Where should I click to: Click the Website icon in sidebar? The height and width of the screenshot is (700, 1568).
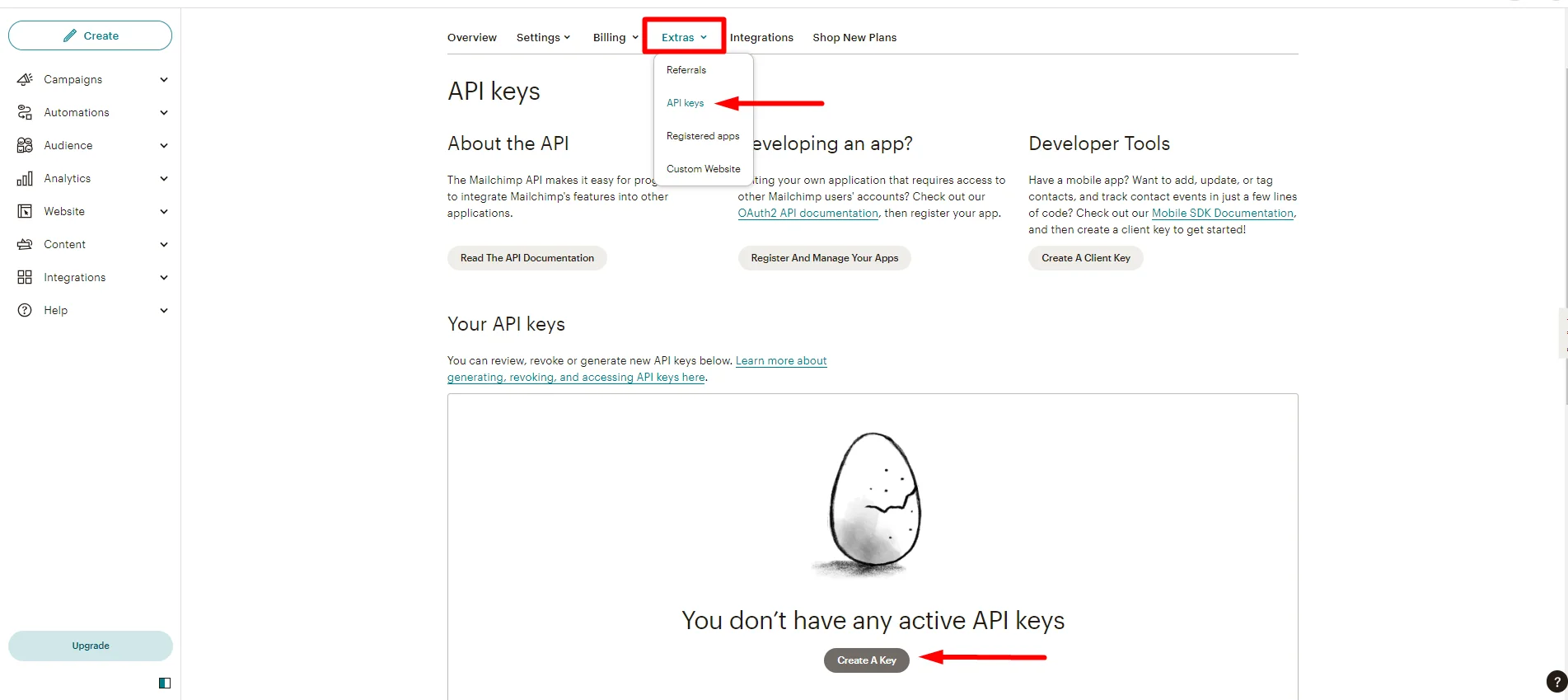coord(25,211)
